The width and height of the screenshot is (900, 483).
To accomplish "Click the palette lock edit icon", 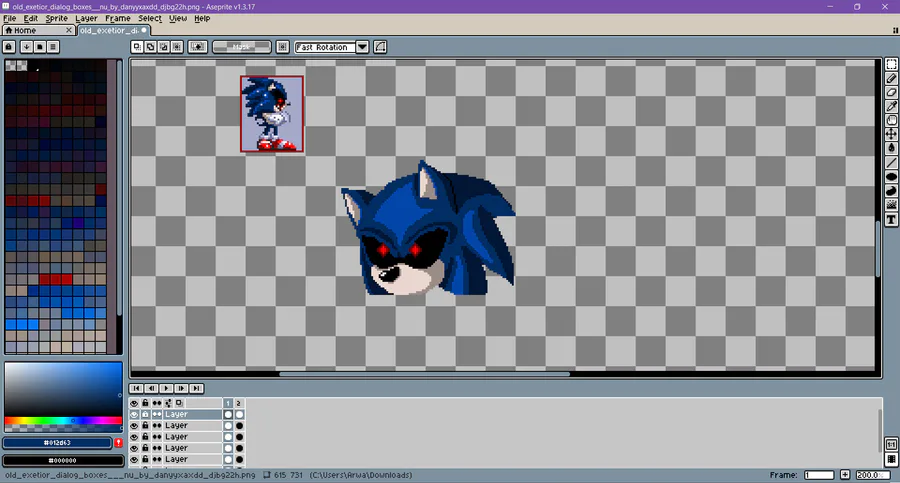I will pos(9,47).
